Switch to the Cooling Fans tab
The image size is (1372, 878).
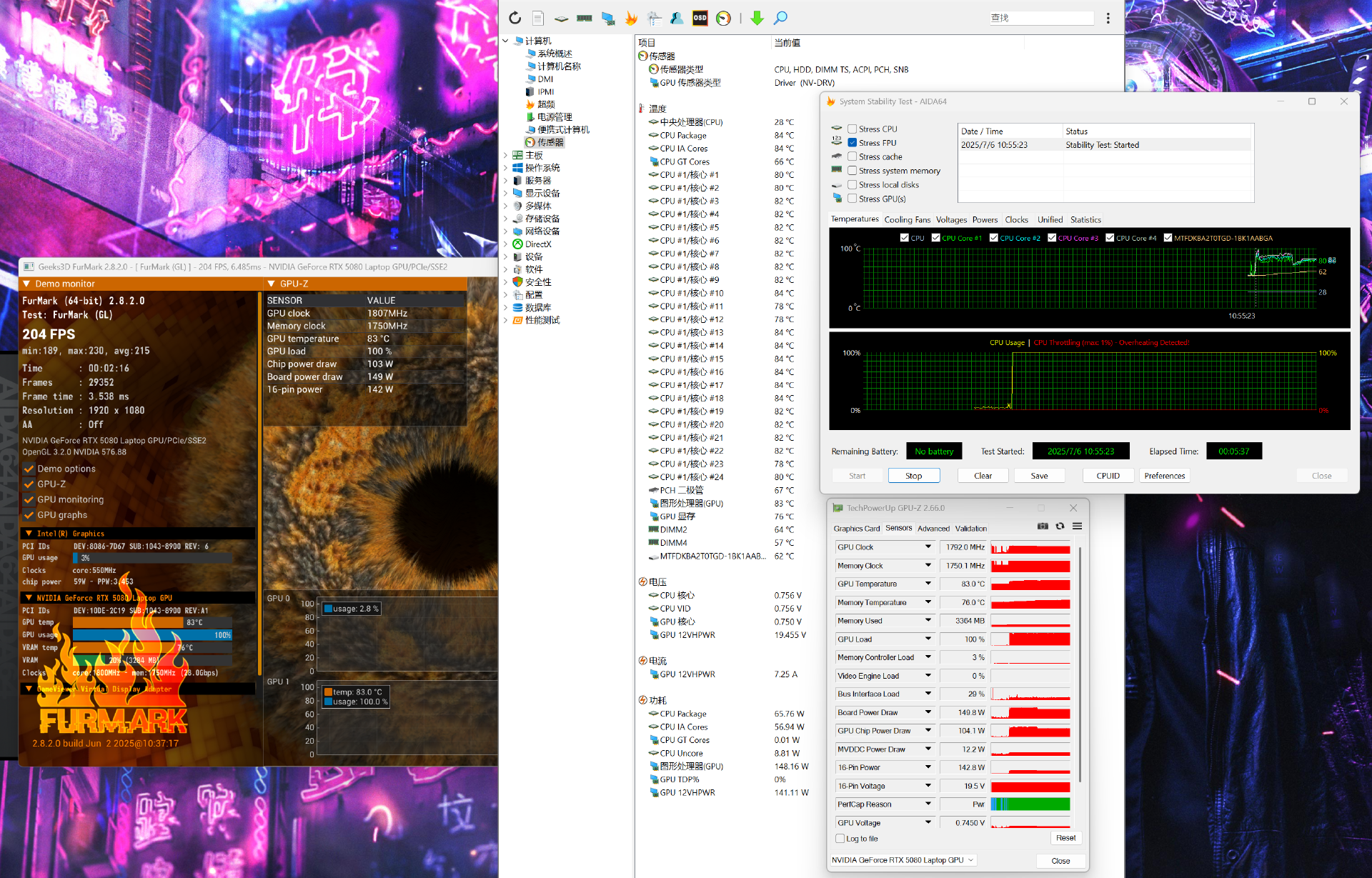(x=907, y=220)
